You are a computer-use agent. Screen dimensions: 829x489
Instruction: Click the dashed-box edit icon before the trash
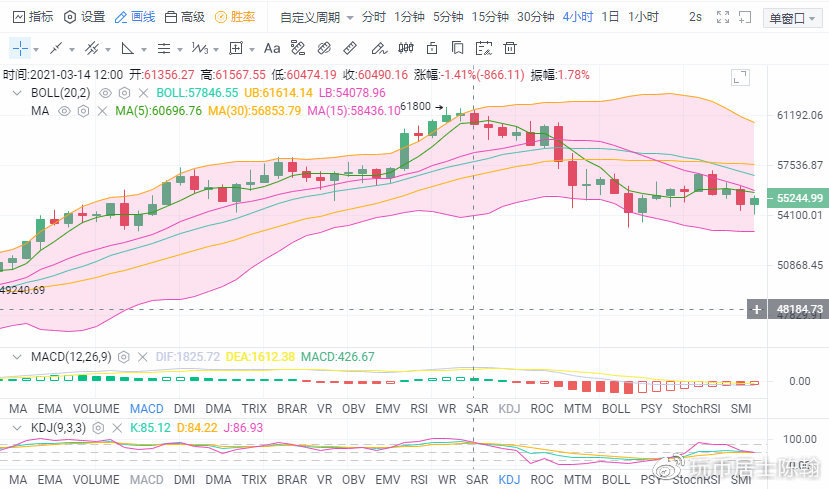[x=484, y=49]
